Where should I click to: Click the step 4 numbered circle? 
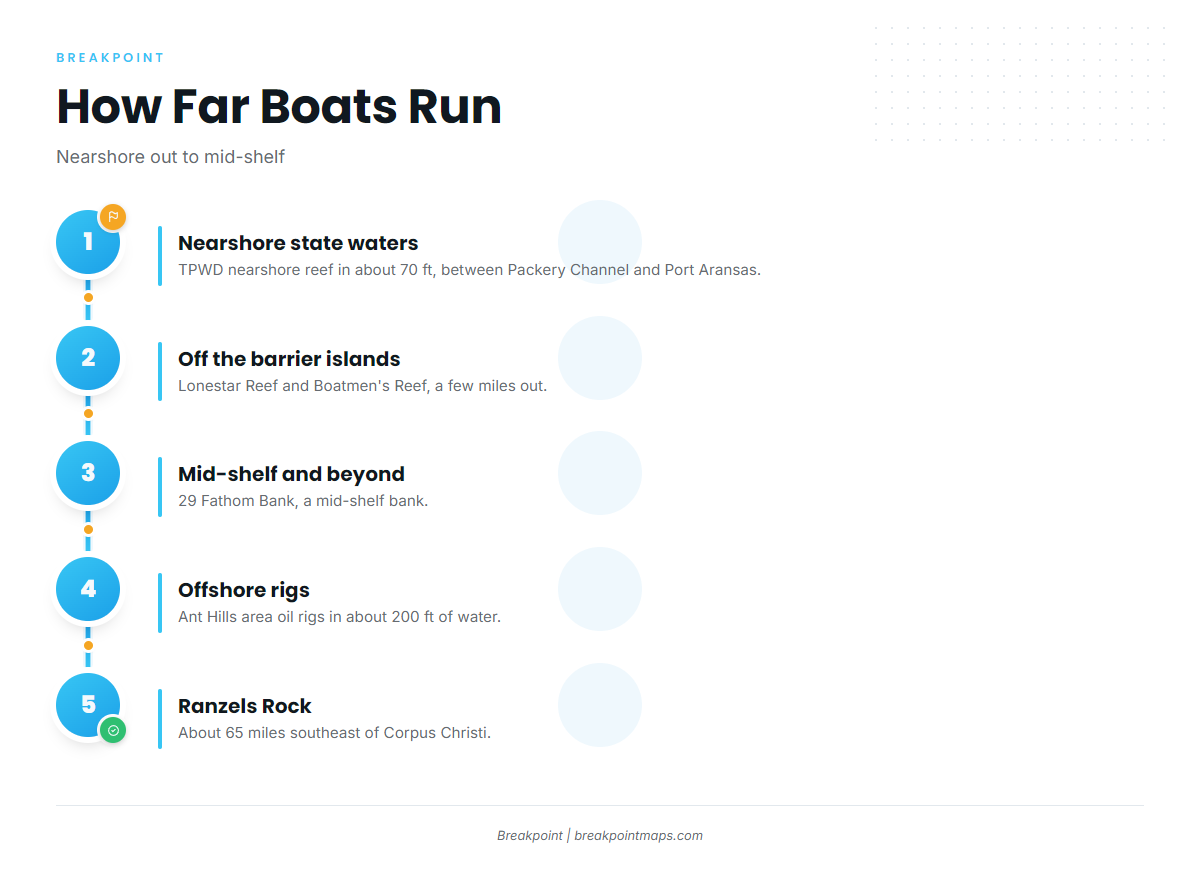pyautogui.click(x=88, y=589)
